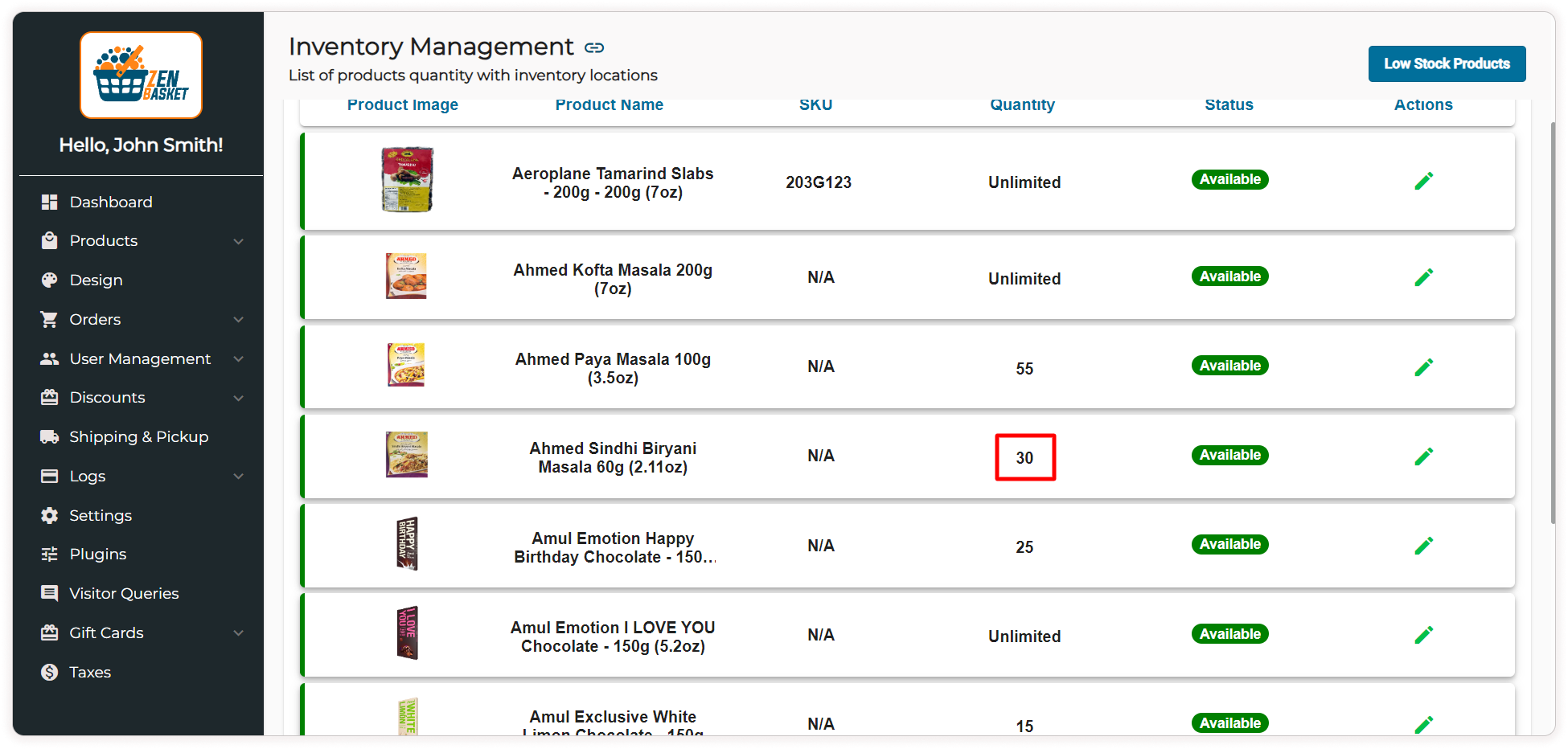Expand the Gift Cards submenu
This screenshot has height=749, width=1568.
click(239, 633)
